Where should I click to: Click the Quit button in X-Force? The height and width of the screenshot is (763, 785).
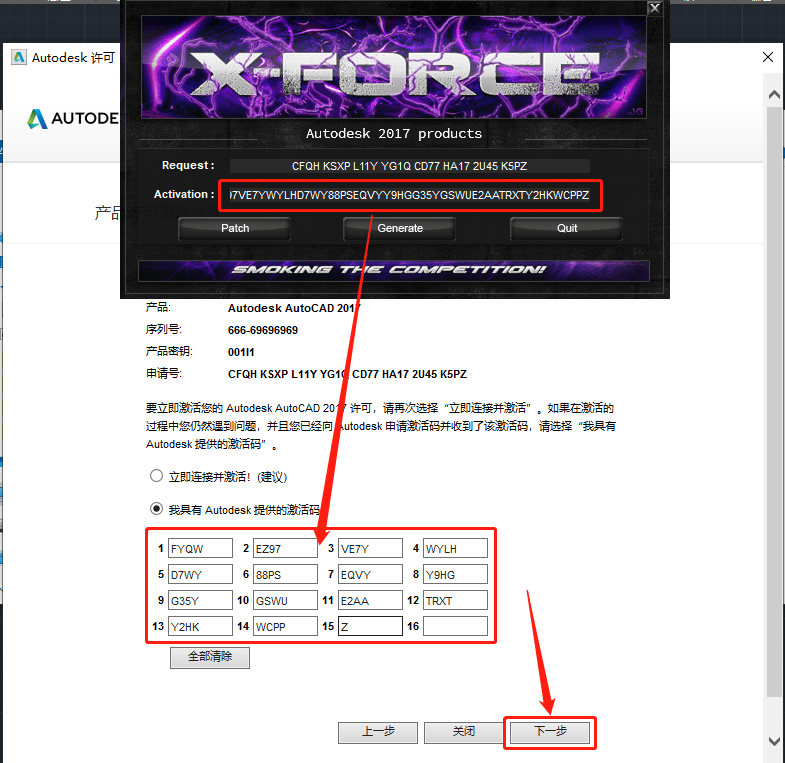click(566, 228)
